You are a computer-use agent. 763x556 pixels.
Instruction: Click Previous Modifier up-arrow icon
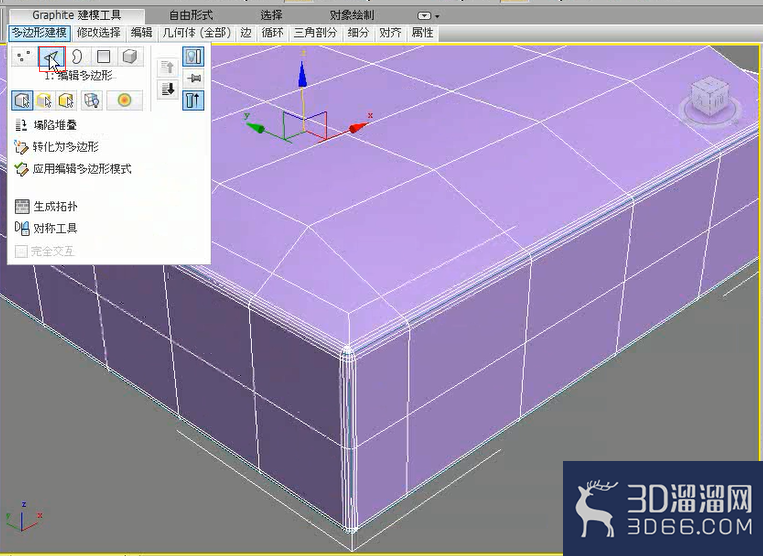pos(168,68)
